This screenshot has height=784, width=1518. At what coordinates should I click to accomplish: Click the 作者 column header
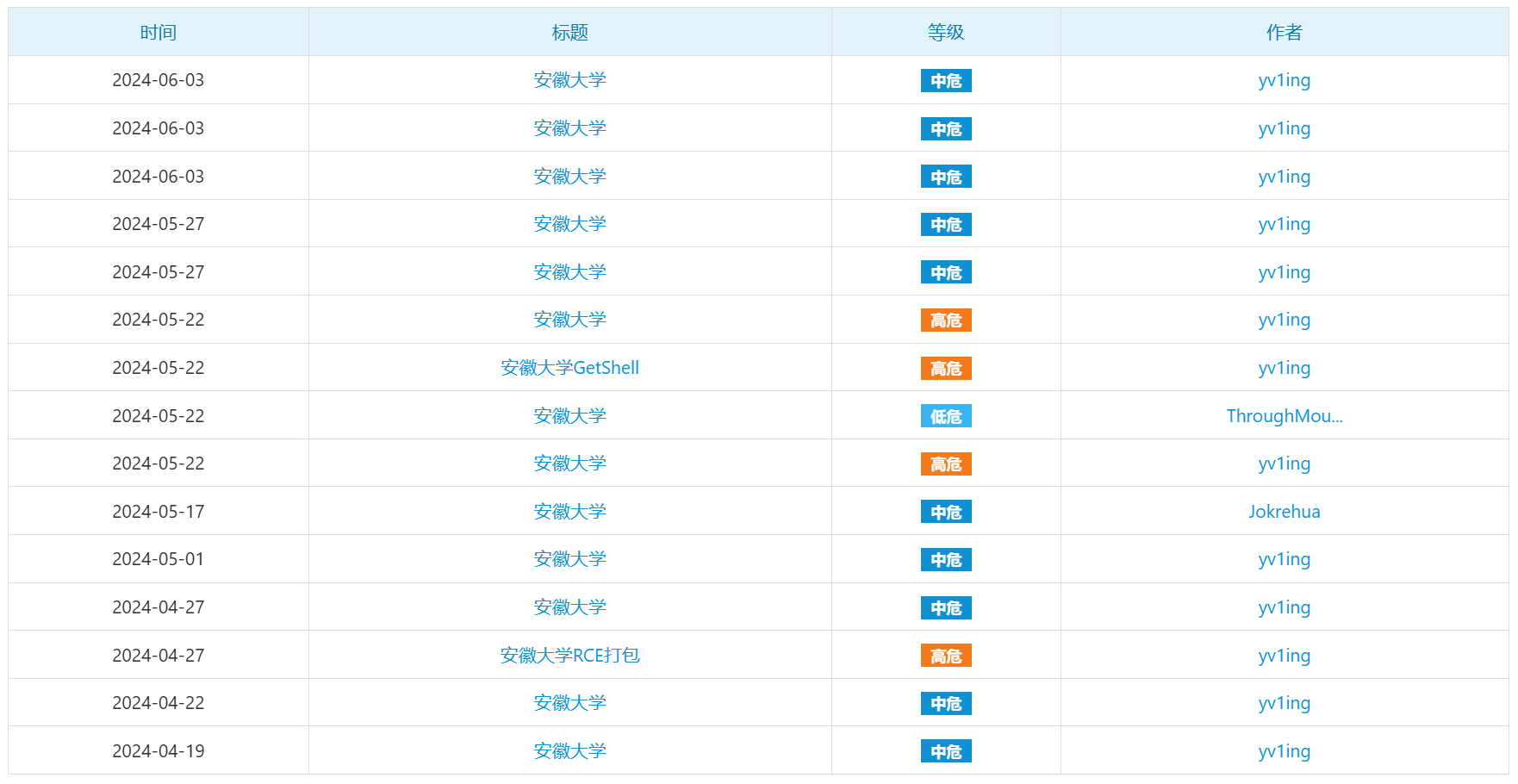(1284, 33)
